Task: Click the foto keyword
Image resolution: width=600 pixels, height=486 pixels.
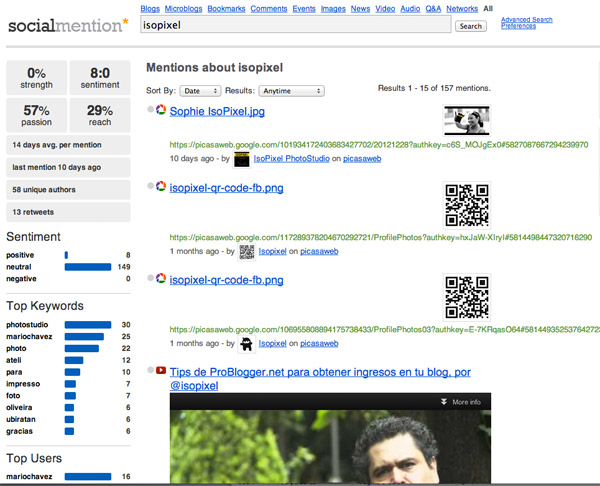Action: [13, 396]
